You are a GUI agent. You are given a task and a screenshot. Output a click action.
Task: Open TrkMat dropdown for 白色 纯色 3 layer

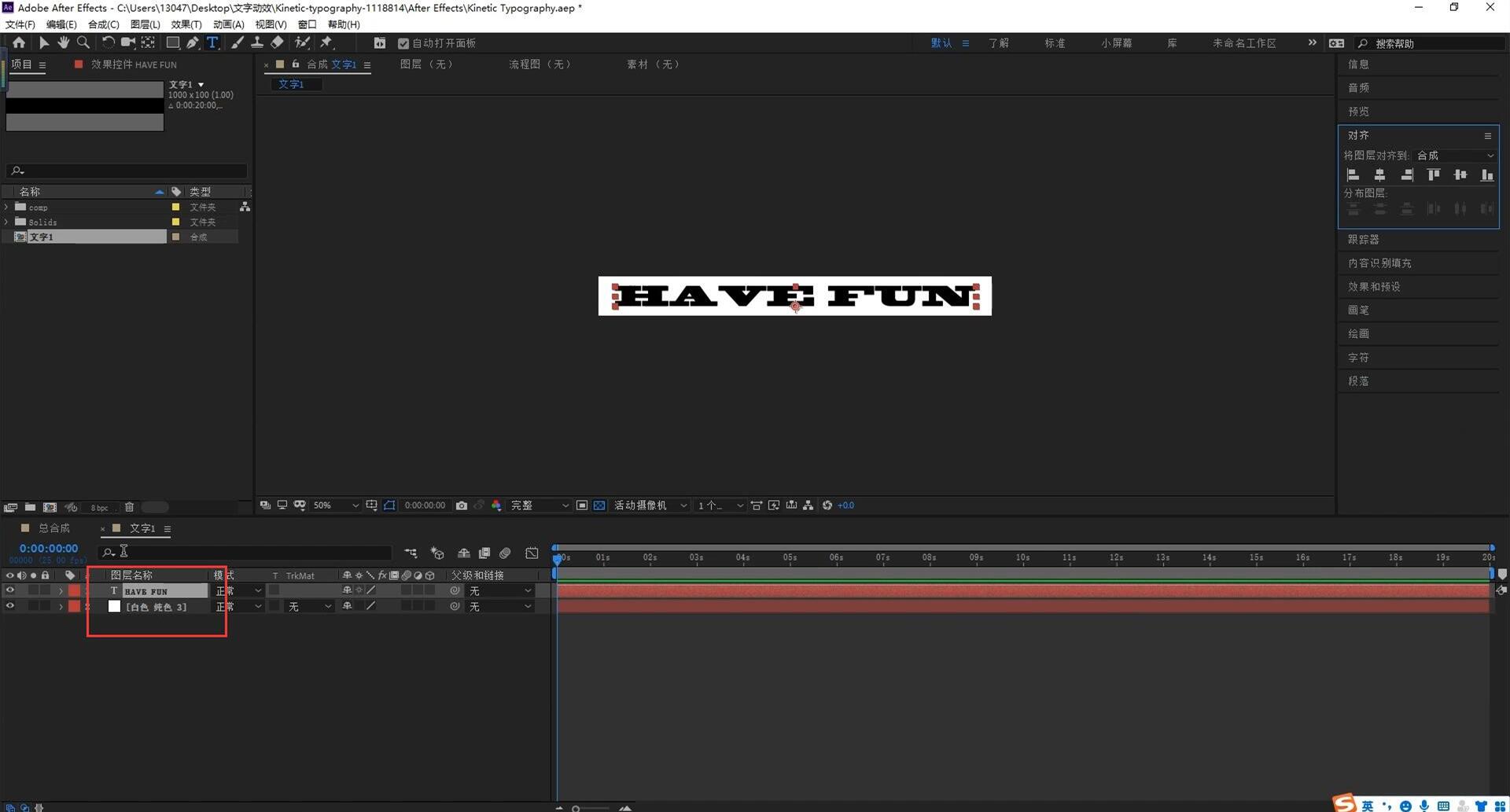pos(309,607)
